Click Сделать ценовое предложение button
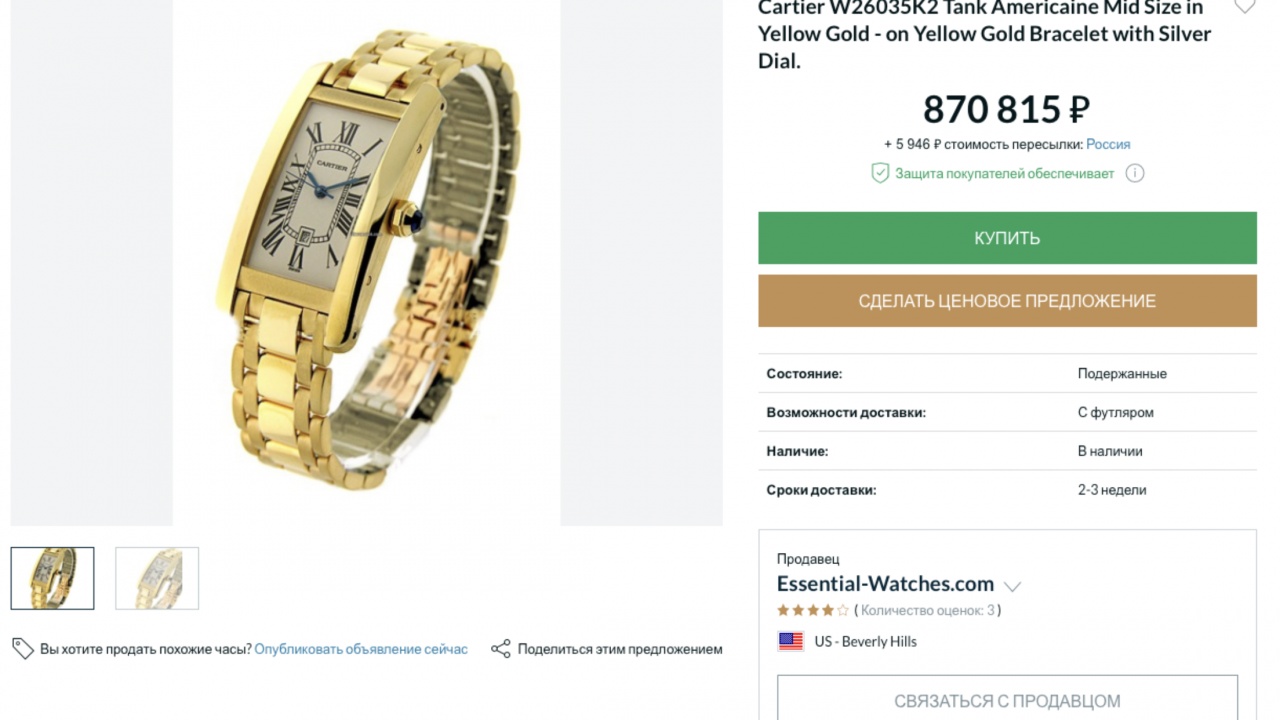The width and height of the screenshot is (1280, 720). point(1007,301)
